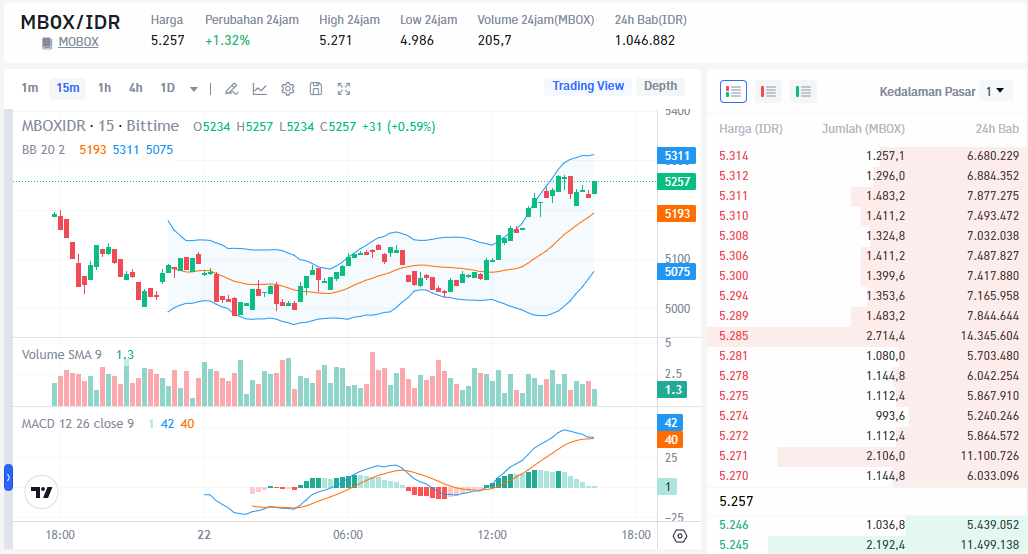Image resolution: width=1028 pixels, height=554 pixels.
Task: Select sell order at price 5.300
Action: [x=867, y=276]
